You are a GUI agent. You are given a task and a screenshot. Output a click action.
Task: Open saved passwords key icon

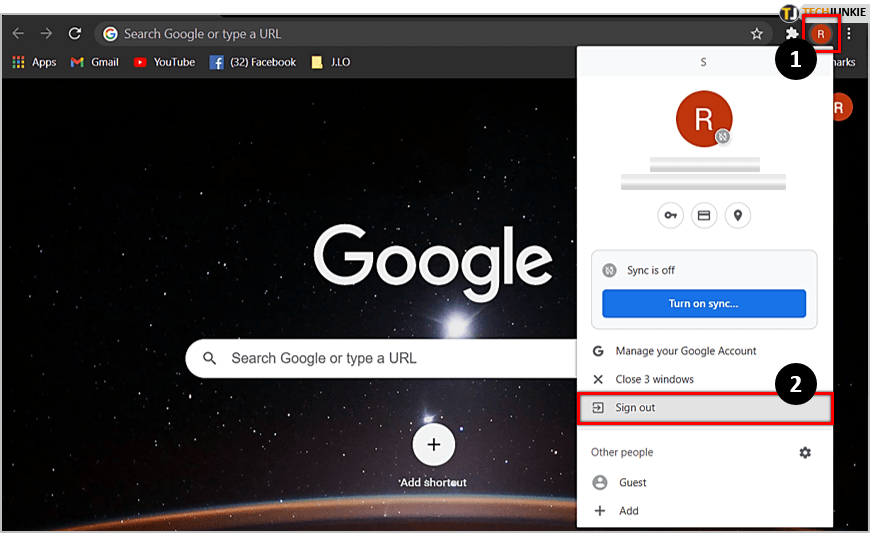(x=670, y=215)
